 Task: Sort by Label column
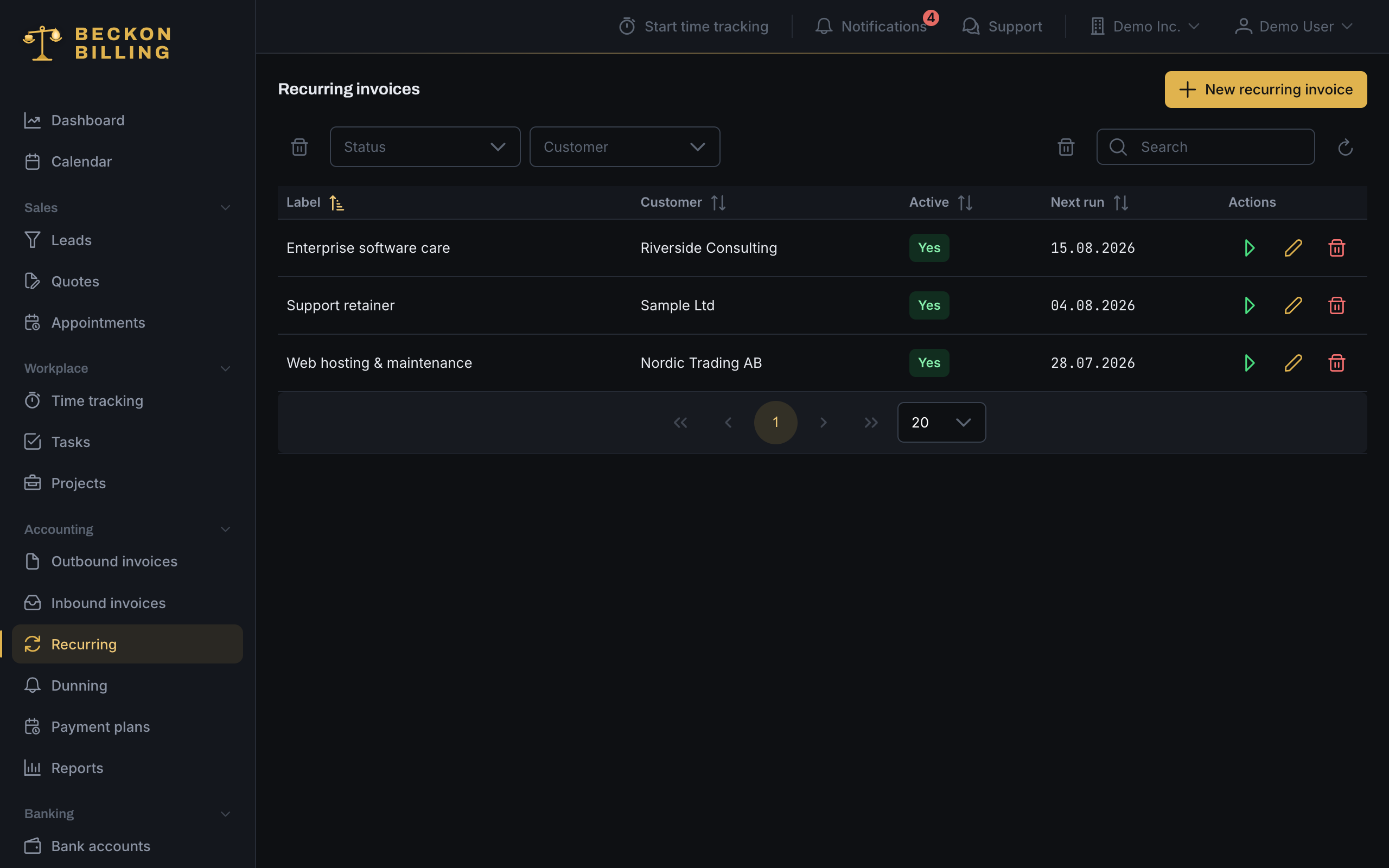tap(315, 203)
